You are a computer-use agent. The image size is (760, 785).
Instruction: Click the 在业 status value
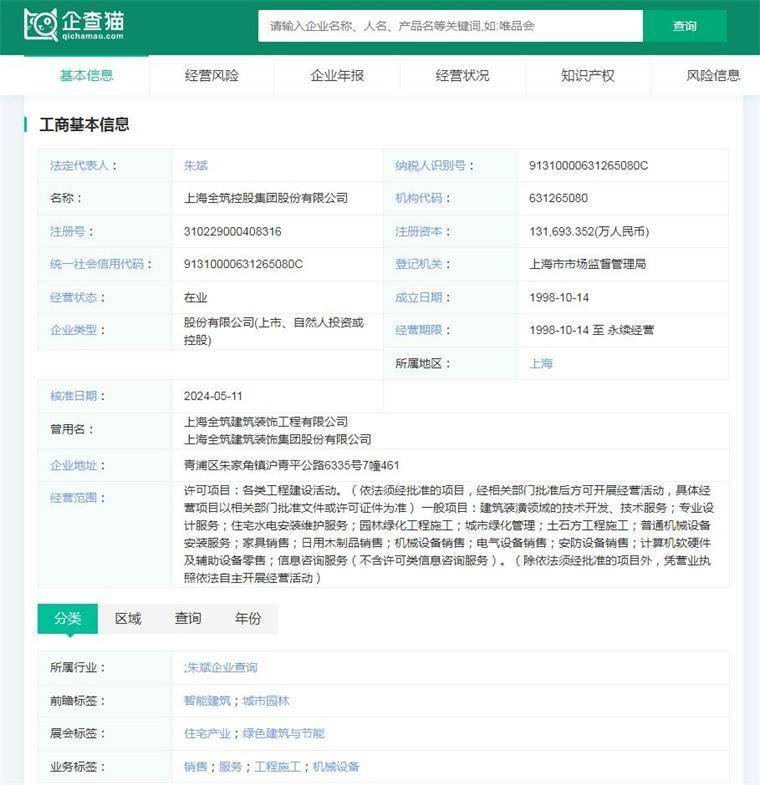(195, 297)
